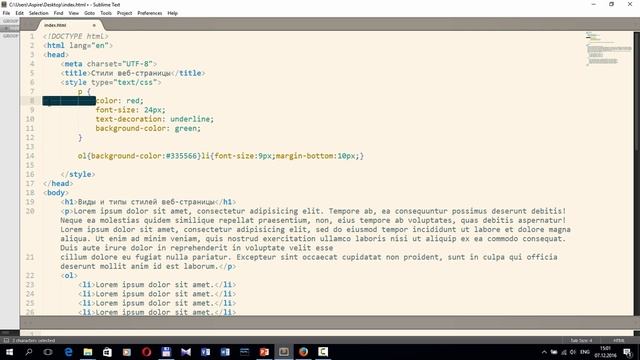Open PowerPoint from taskbar
The height and width of the screenshot is (360, 640).
click(x=264, y=352)
